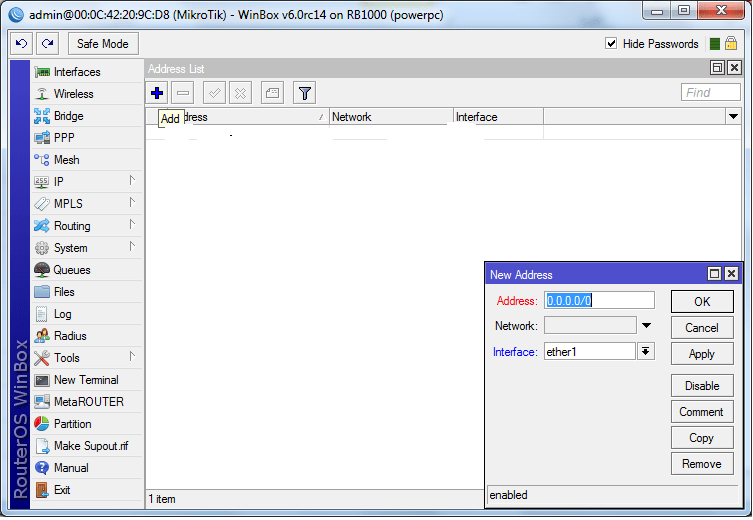The width and height of the screenshot is (753, 520).
Task: Click the Apply button
Action: [x=702, y=354]
